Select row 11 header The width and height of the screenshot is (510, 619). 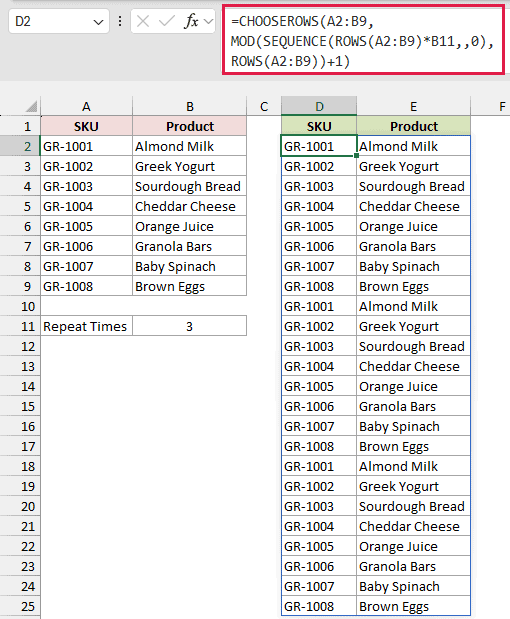tap(20, 326)
